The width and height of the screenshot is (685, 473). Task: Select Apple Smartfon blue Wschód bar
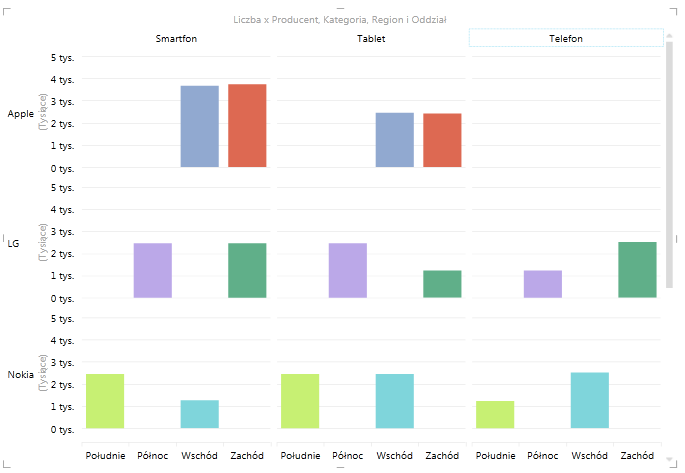click(x=199, y=127)
